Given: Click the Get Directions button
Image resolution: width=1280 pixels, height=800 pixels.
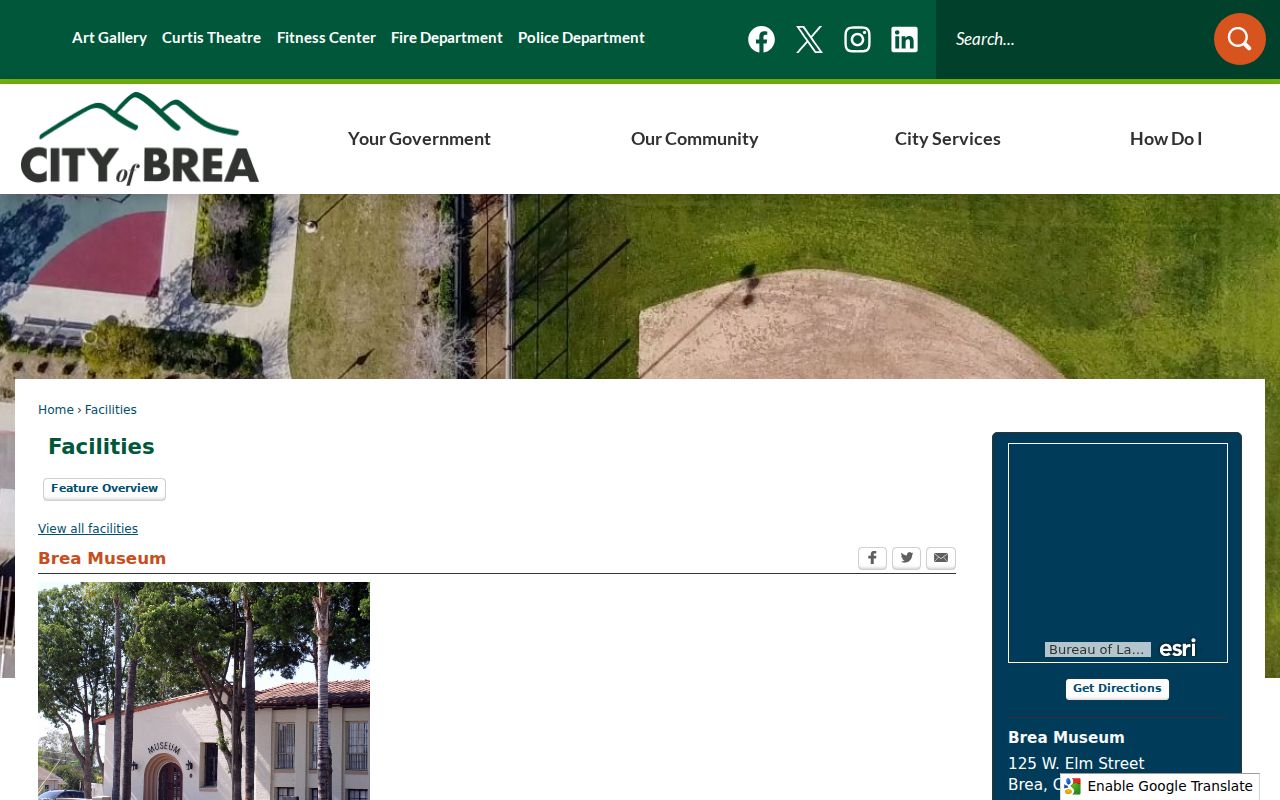Looking at the screenshot, I should 1117,689.
